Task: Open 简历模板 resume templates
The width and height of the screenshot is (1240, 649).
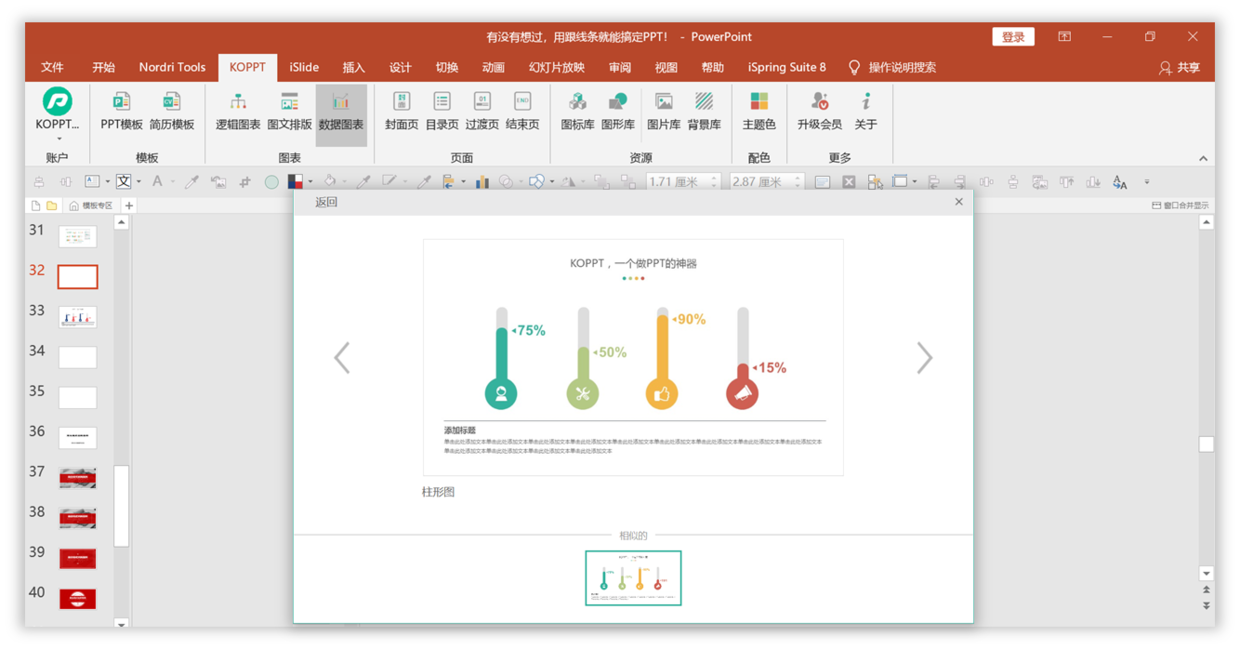Action: [x=172, y=112]
